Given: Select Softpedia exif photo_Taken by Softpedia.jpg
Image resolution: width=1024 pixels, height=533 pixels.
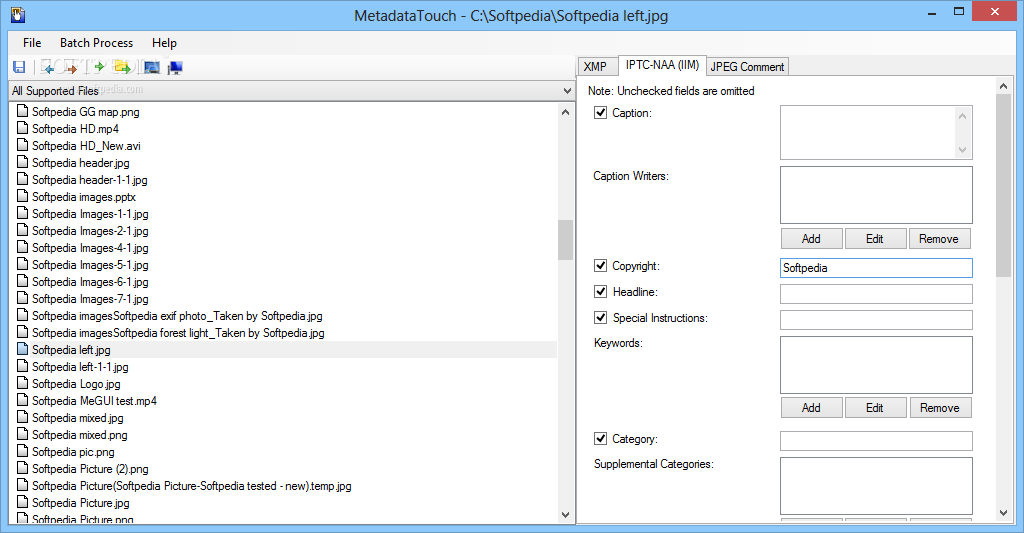Looking at the screenshot, I should pyautogui.click(x=177, y=315).
